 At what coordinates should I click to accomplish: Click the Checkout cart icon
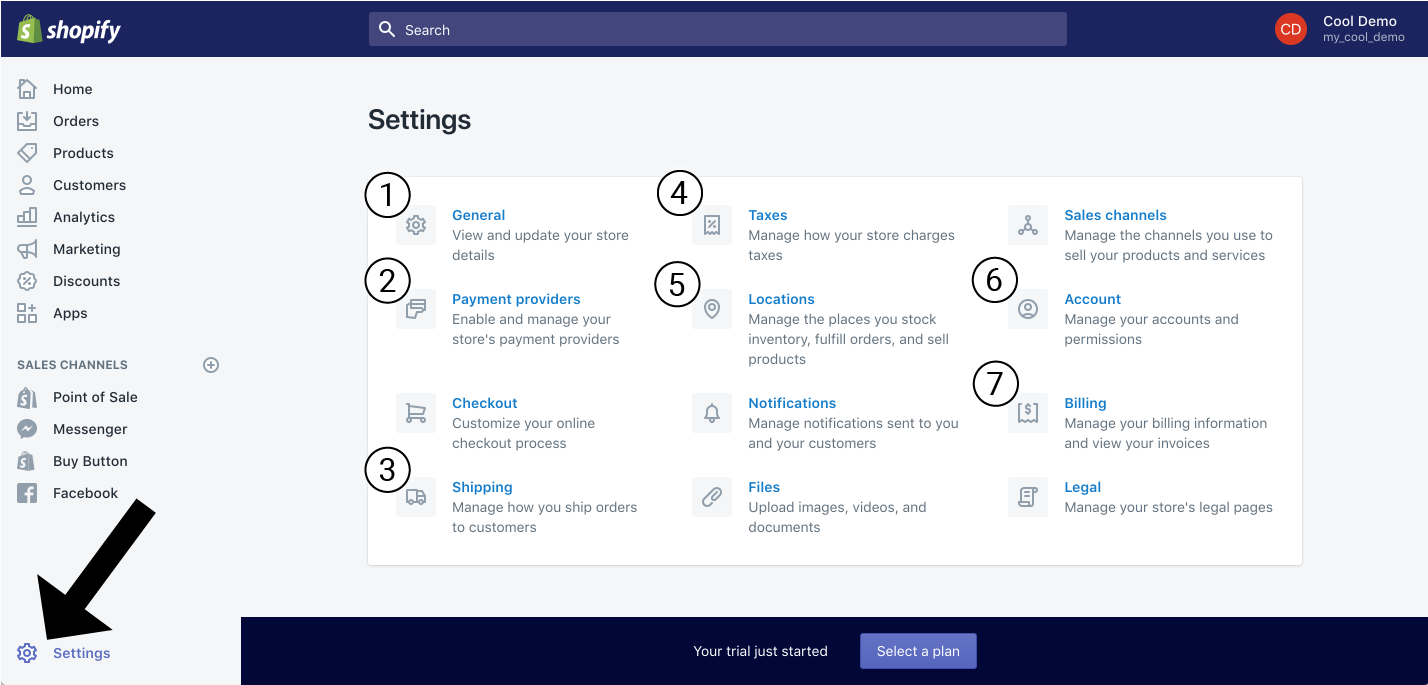point(416,413)
